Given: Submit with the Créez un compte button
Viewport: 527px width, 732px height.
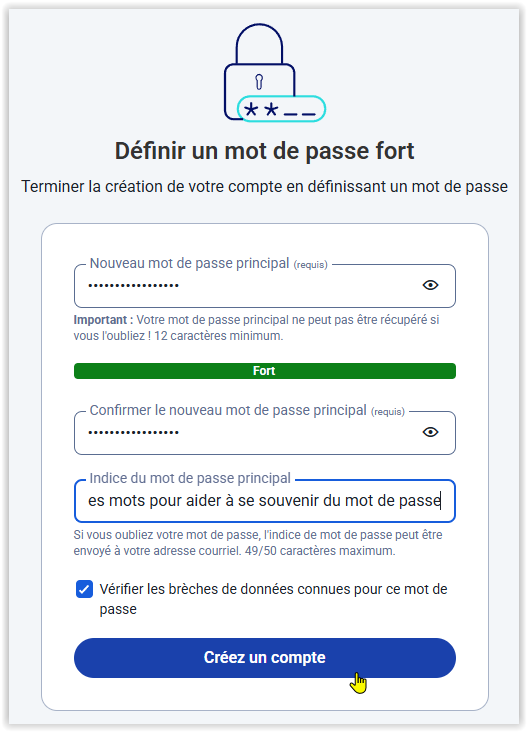Looking at the screenshot, I should click(265, 658).
